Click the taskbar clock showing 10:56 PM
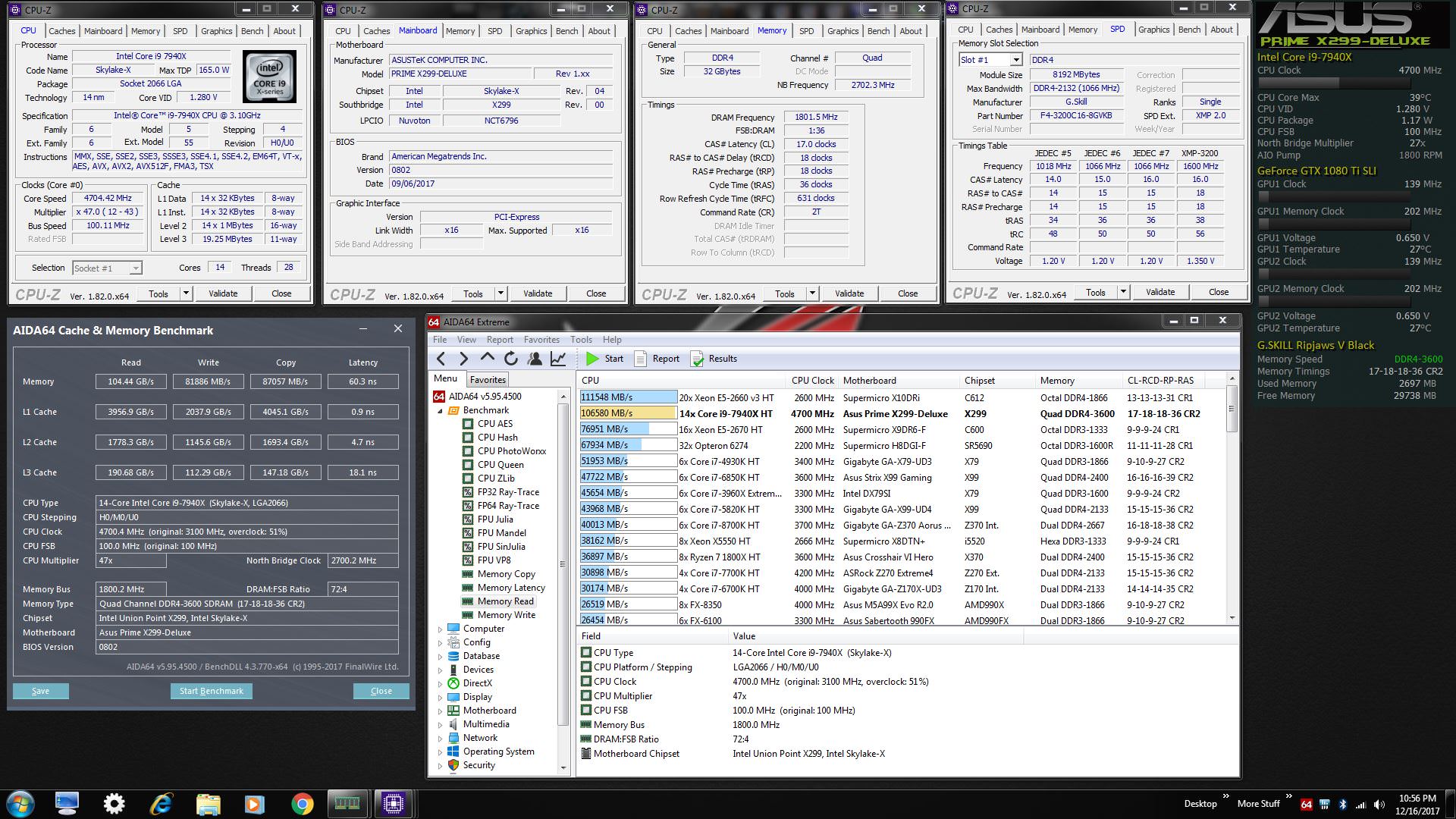 coord(1417,798)
